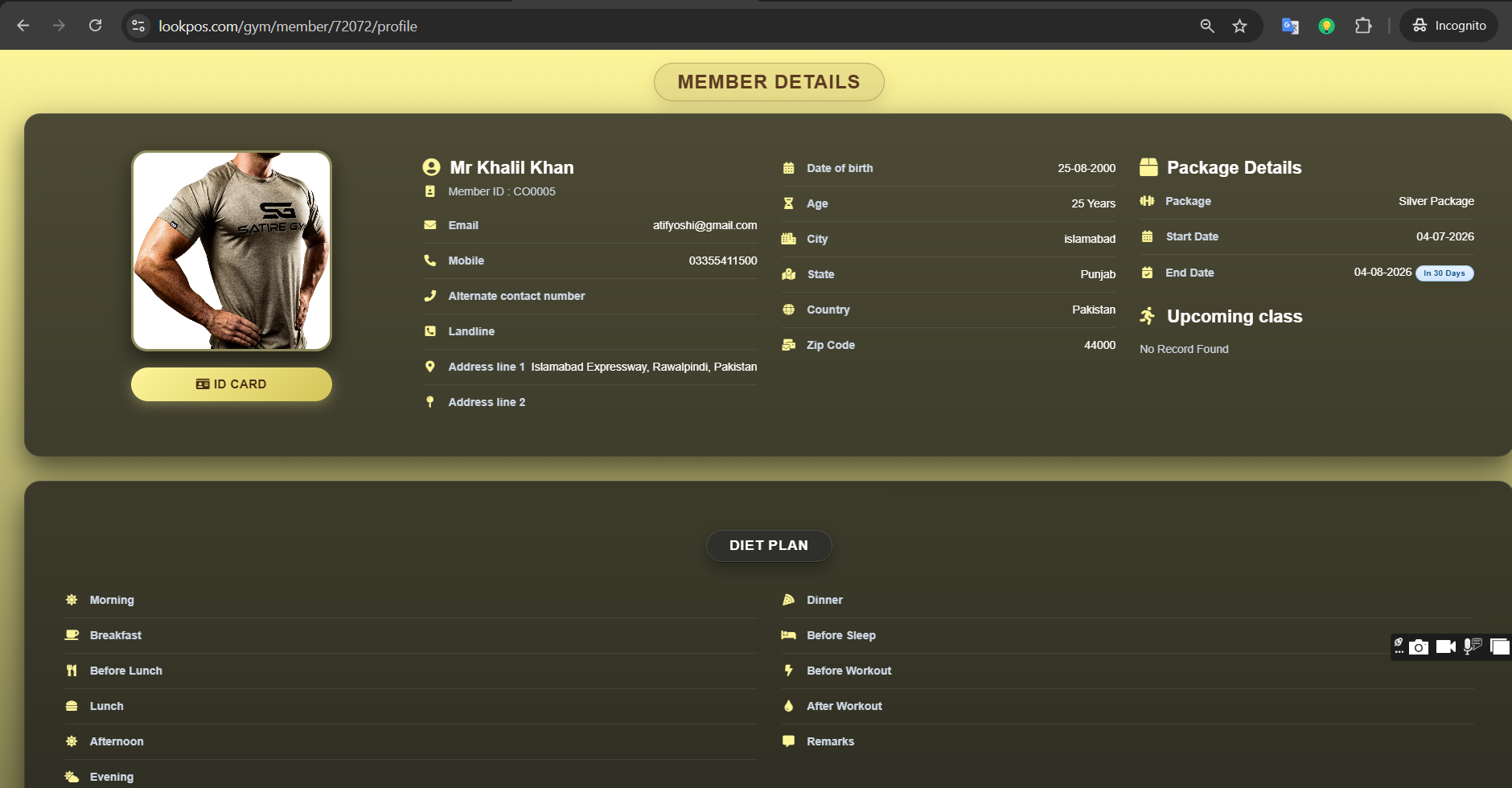Click 'Islamabad Expressway, Rawalpindi, Pakistan' address text
The height and width of the screenshot is (788, 1512).
[x=644, y=367]
